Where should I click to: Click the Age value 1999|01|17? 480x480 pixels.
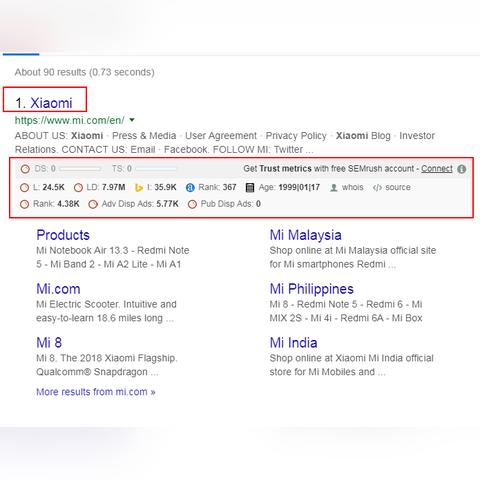click(299, 187)
